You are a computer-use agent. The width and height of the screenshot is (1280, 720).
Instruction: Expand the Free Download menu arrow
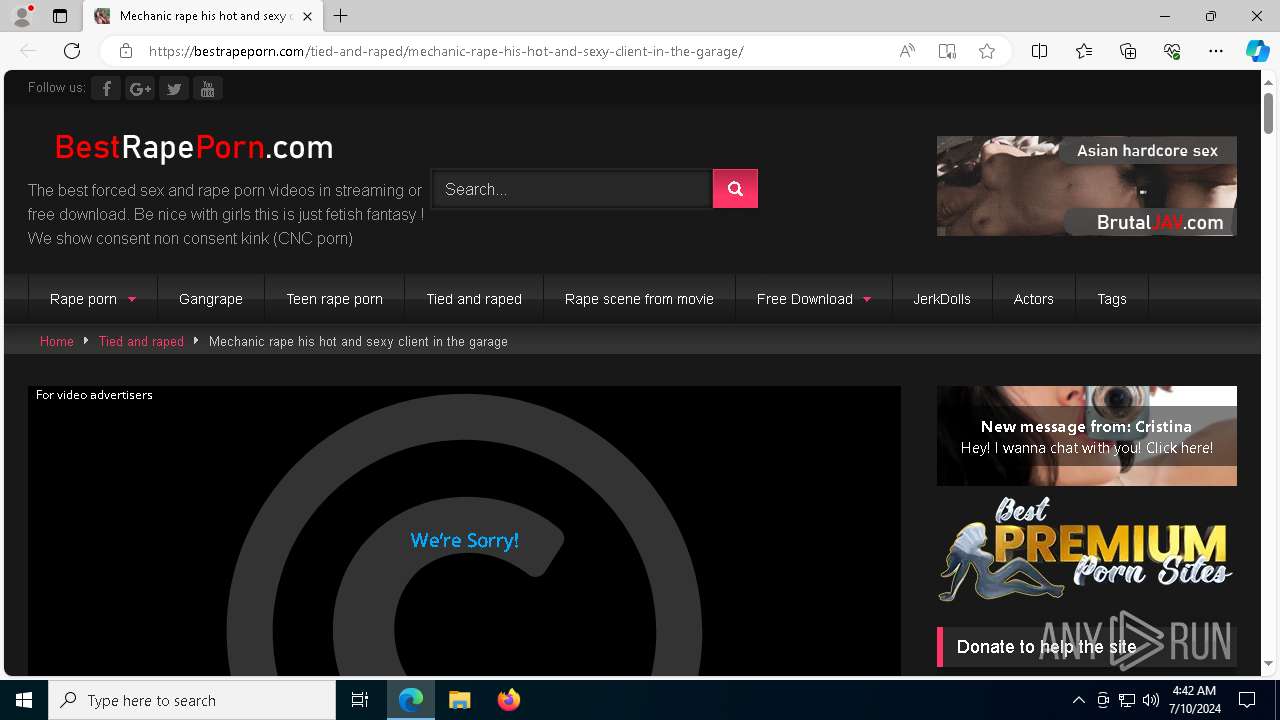click(867, 299)
